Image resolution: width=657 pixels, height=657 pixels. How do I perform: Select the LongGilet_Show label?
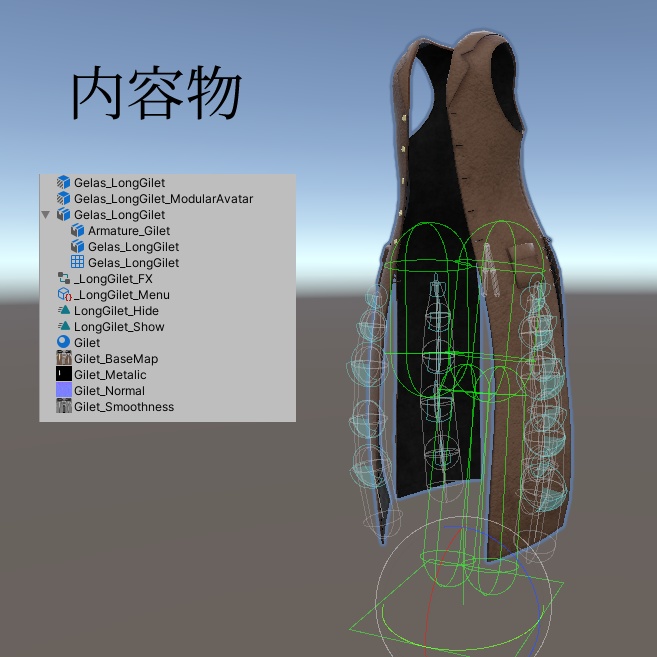(119, 327)
